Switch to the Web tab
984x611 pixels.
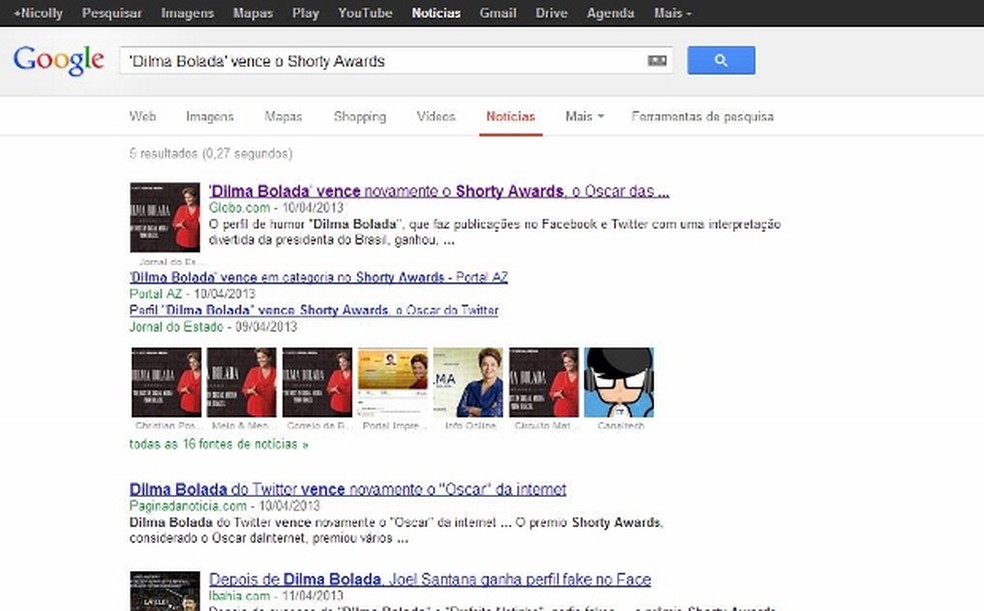coord(142,116)
